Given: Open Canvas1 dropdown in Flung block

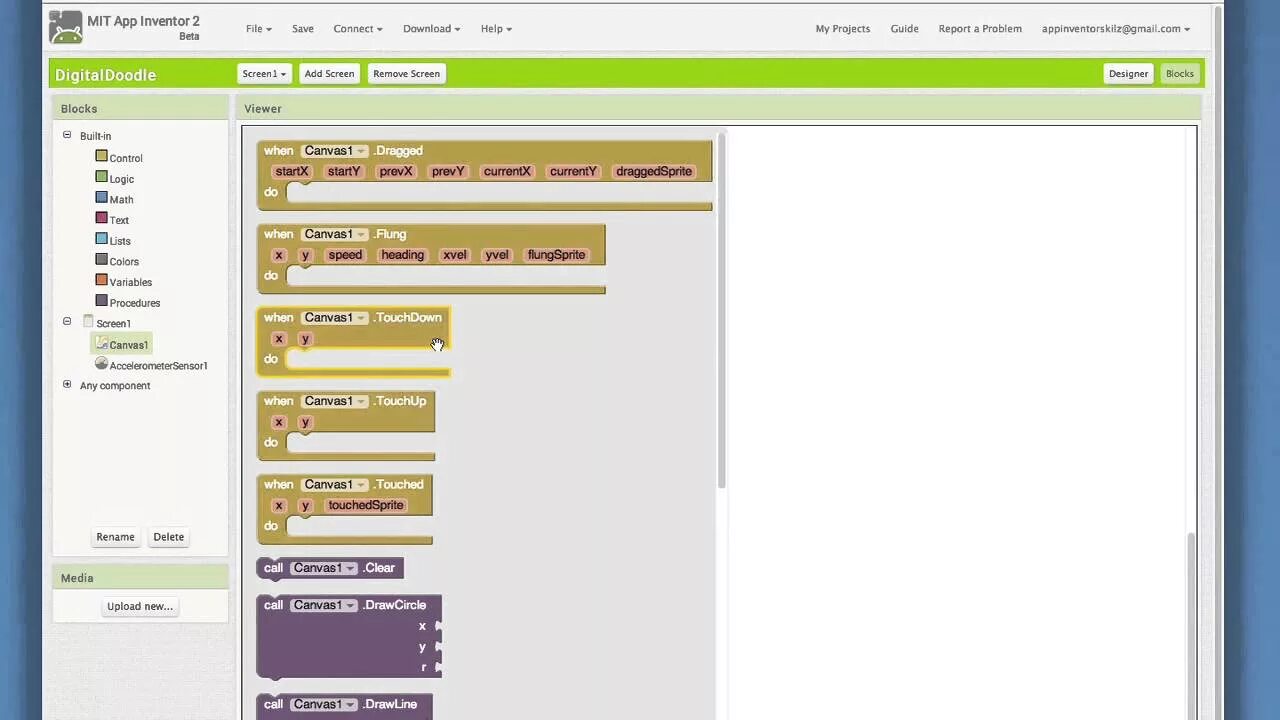Looking at the screenshot, I should [335, 234].
